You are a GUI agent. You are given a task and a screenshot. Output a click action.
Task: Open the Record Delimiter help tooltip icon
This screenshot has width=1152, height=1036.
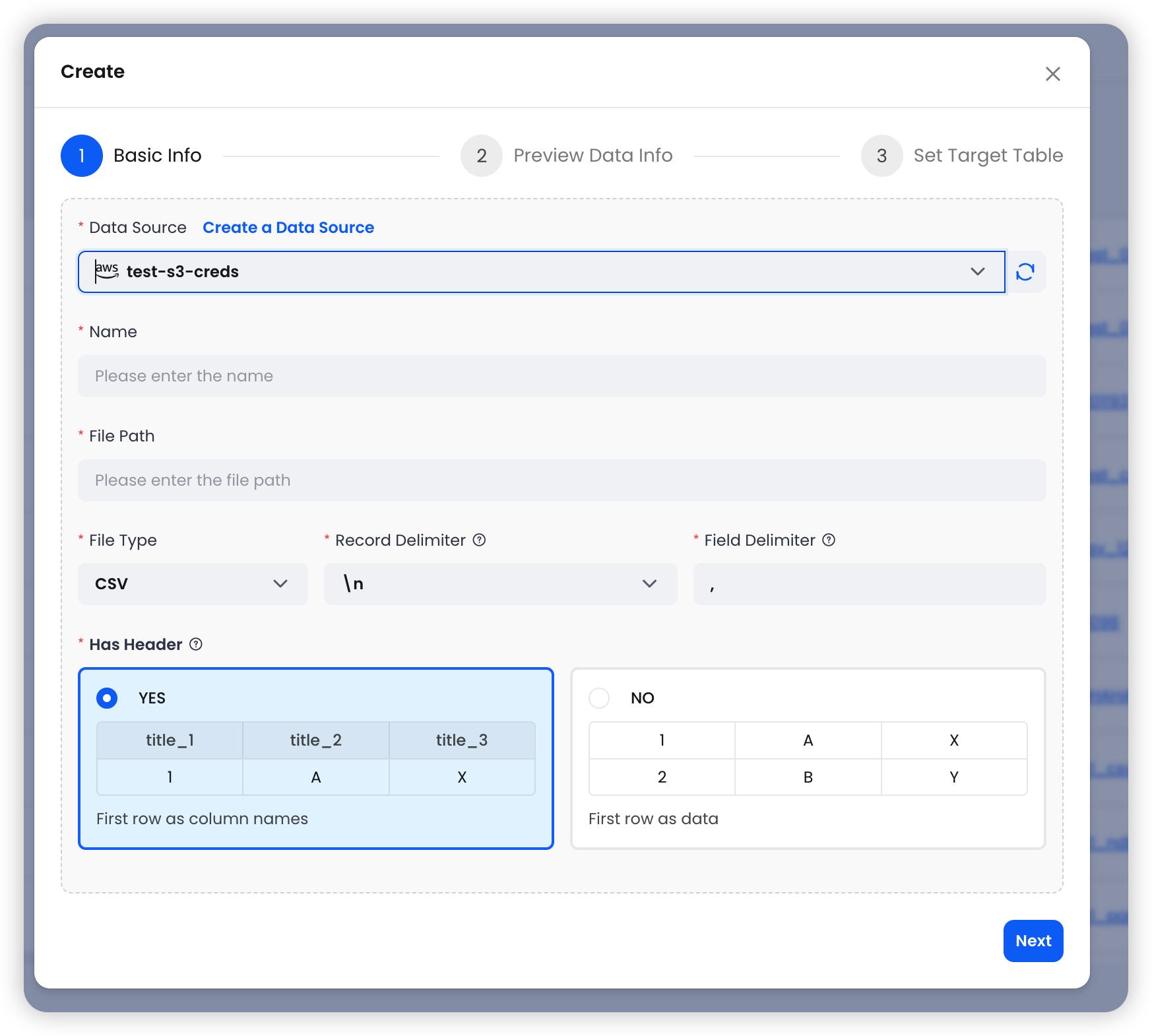tap(480, 540)
